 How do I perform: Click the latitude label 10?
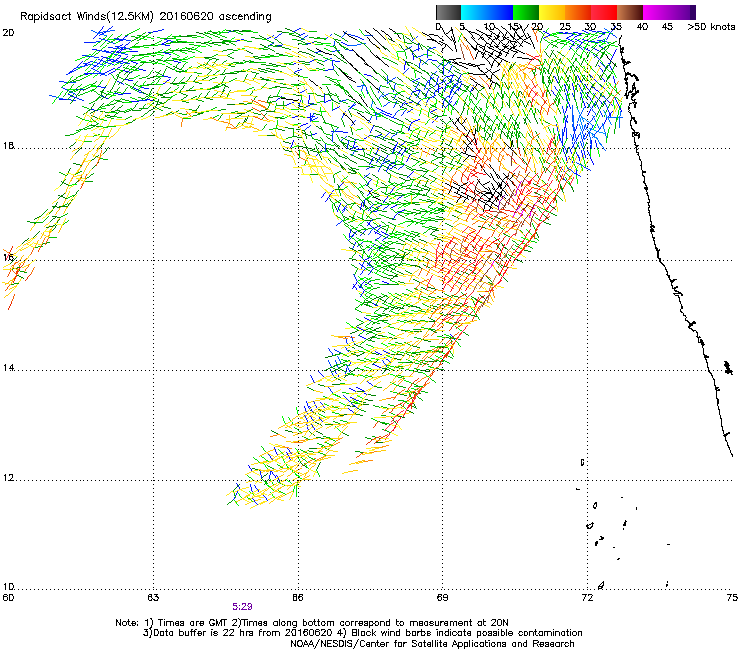pyautogui.click(x=8, y=587)
